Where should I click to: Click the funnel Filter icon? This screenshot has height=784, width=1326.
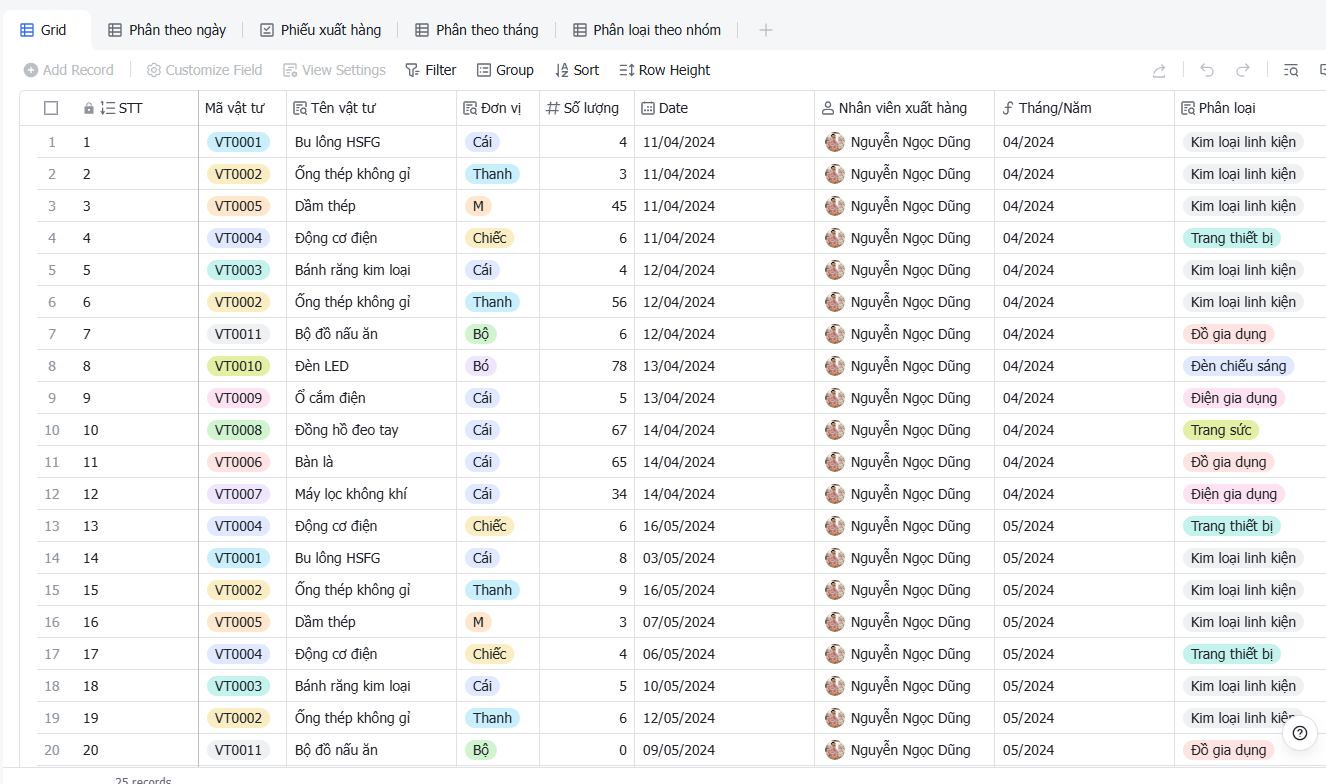tap(412, 70)
